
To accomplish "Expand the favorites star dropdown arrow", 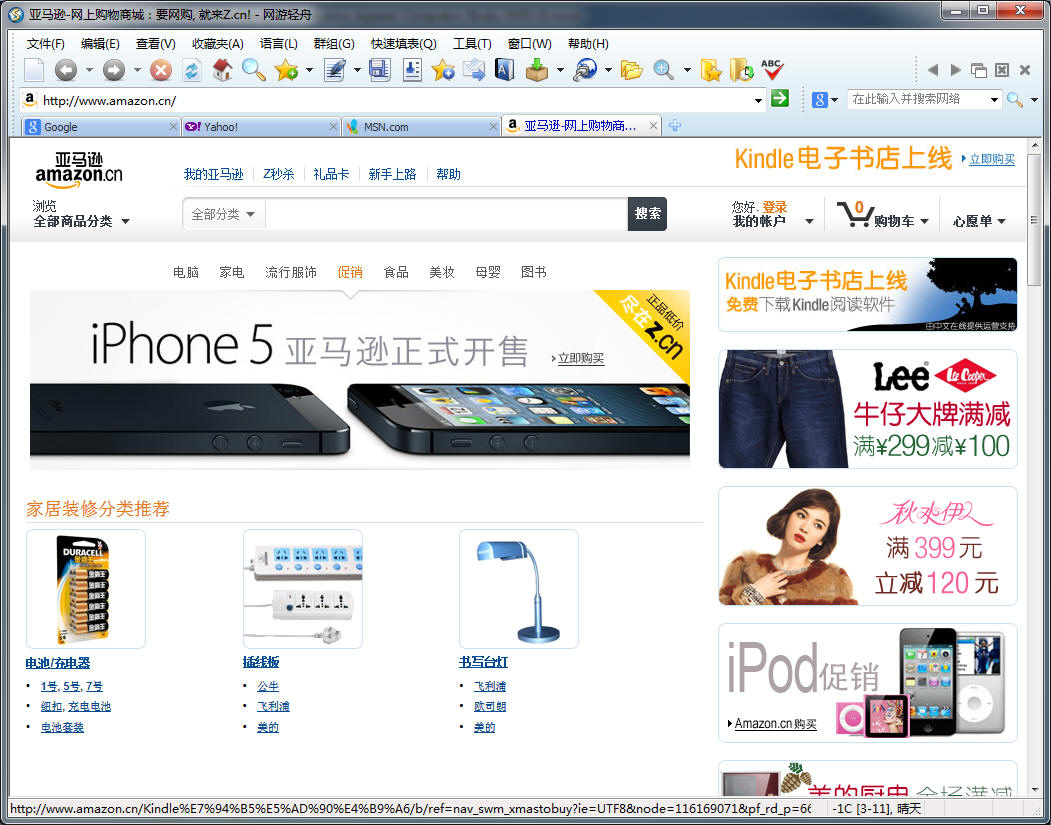I will point(309,70).
